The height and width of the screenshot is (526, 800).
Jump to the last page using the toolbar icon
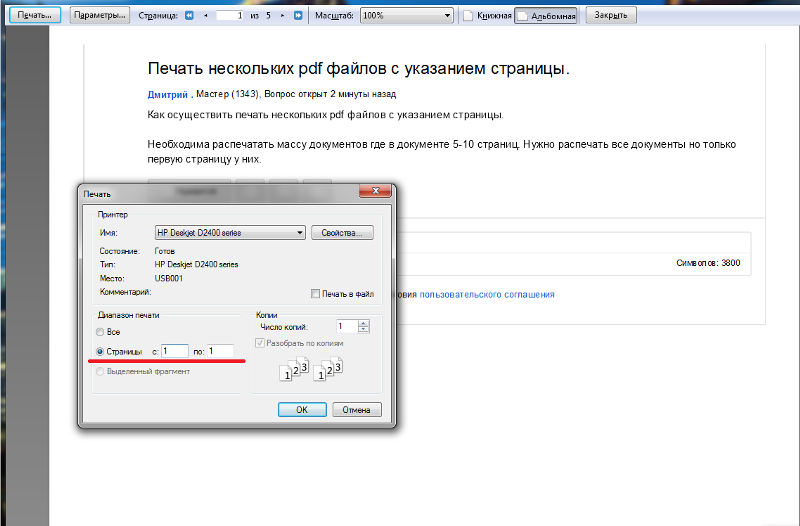click(x=298, y=16)
